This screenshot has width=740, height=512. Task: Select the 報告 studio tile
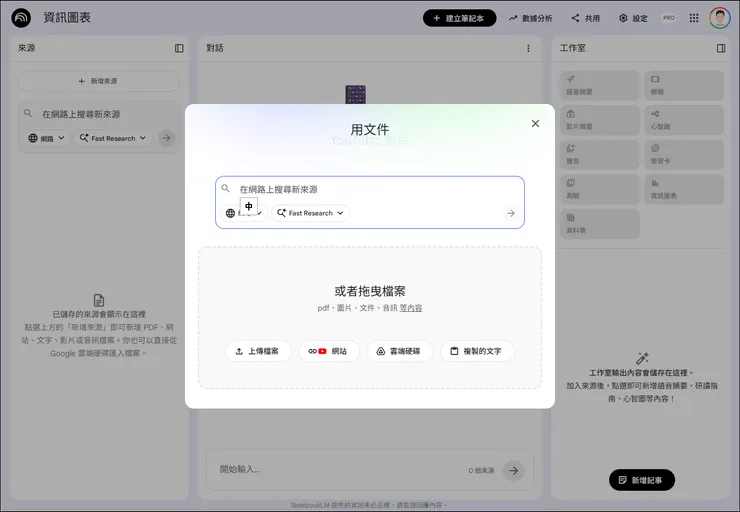(599, 154)
